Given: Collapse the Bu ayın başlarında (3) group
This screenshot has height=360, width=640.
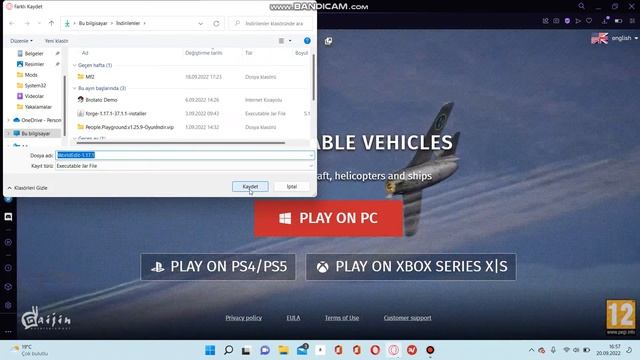Looking at the screenshot, I should click(x=74, y=88).
